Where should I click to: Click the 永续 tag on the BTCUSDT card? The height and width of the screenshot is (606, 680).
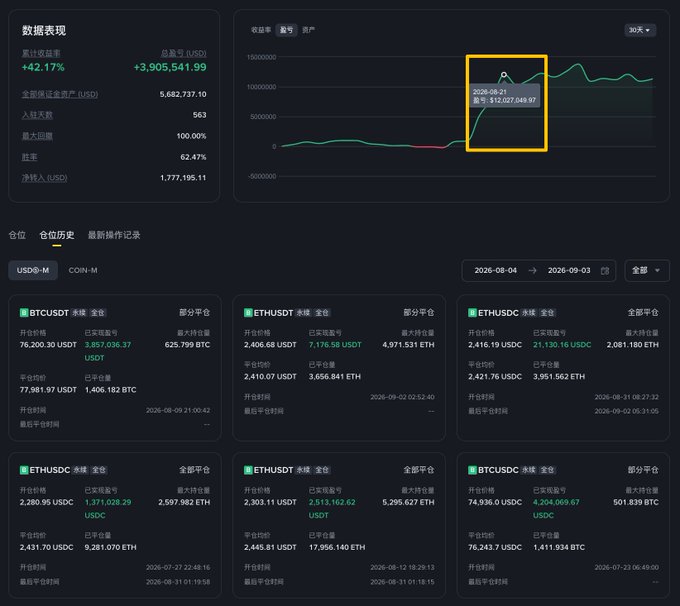(79, 313)
